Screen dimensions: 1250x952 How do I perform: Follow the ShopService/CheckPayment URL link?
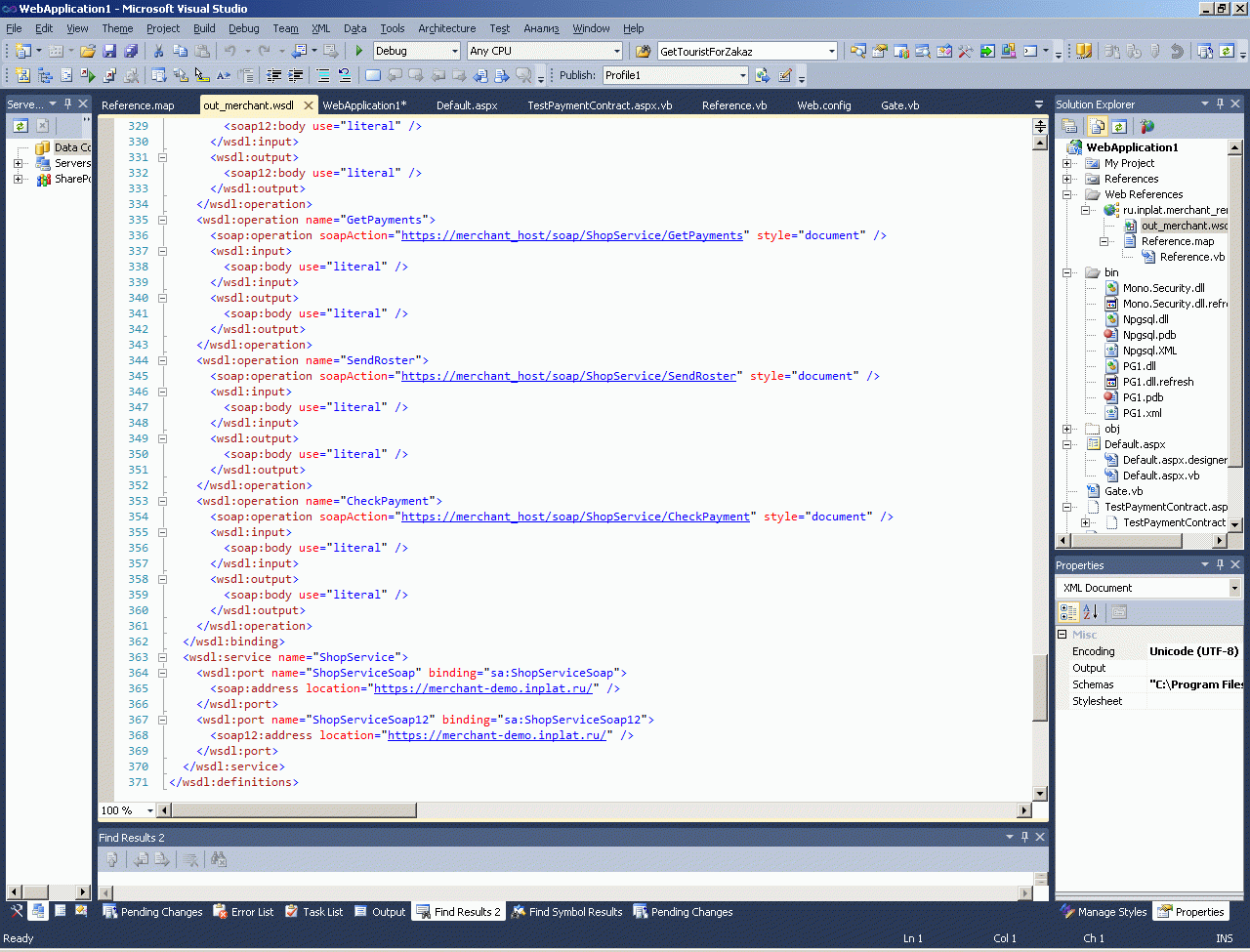point(575,517)
